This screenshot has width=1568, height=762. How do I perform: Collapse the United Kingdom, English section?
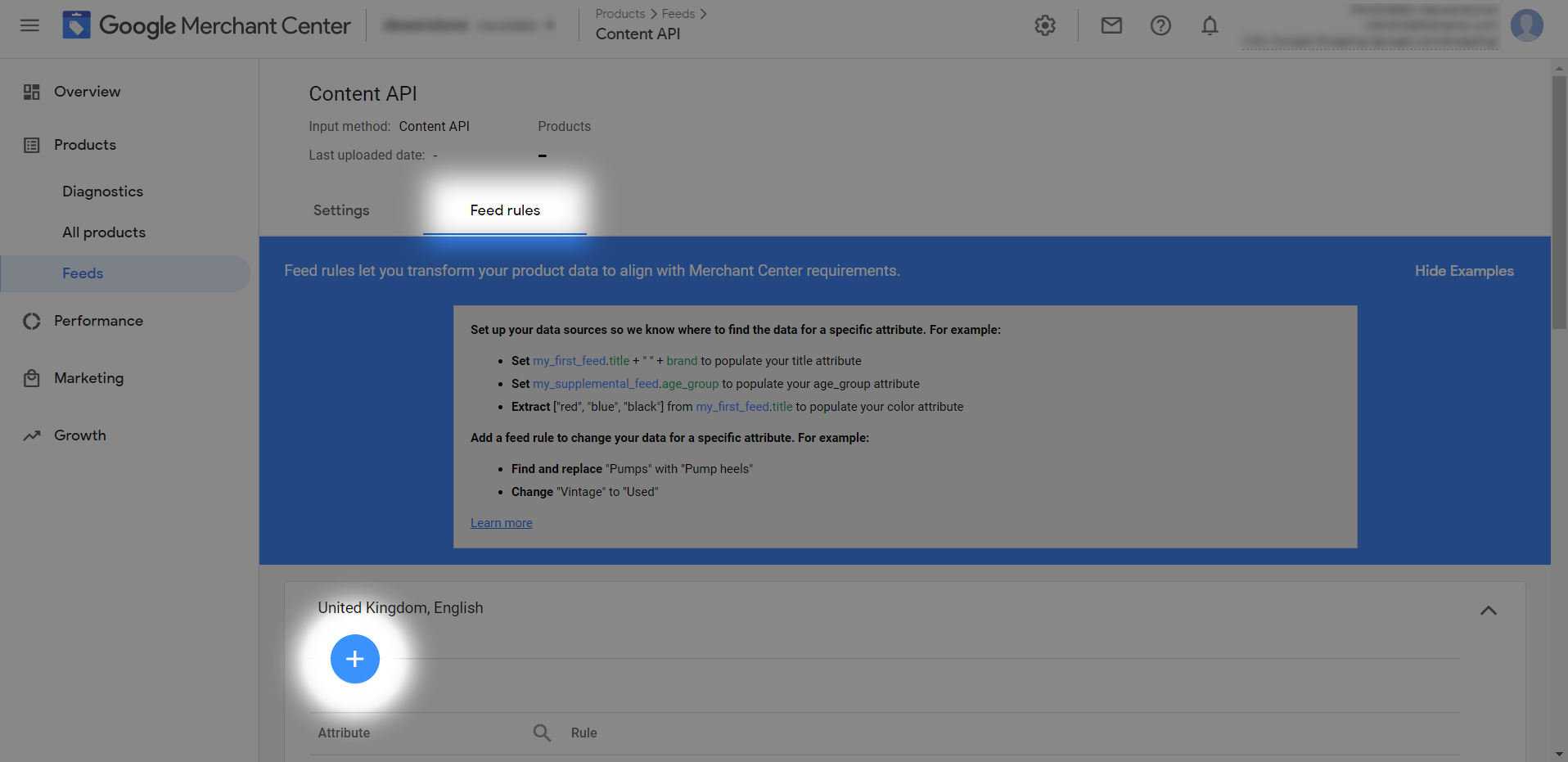click(1489, 611)
